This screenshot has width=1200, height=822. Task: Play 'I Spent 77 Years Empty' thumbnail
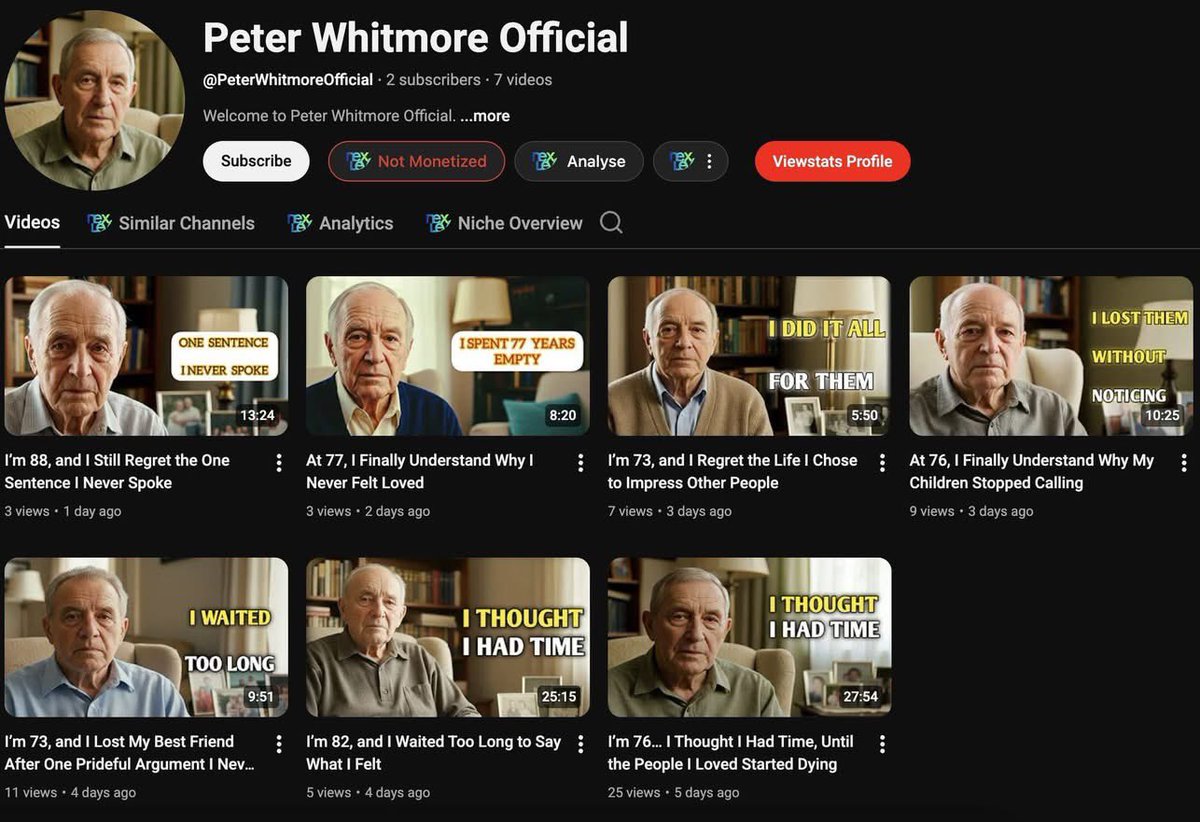[447, 356]
